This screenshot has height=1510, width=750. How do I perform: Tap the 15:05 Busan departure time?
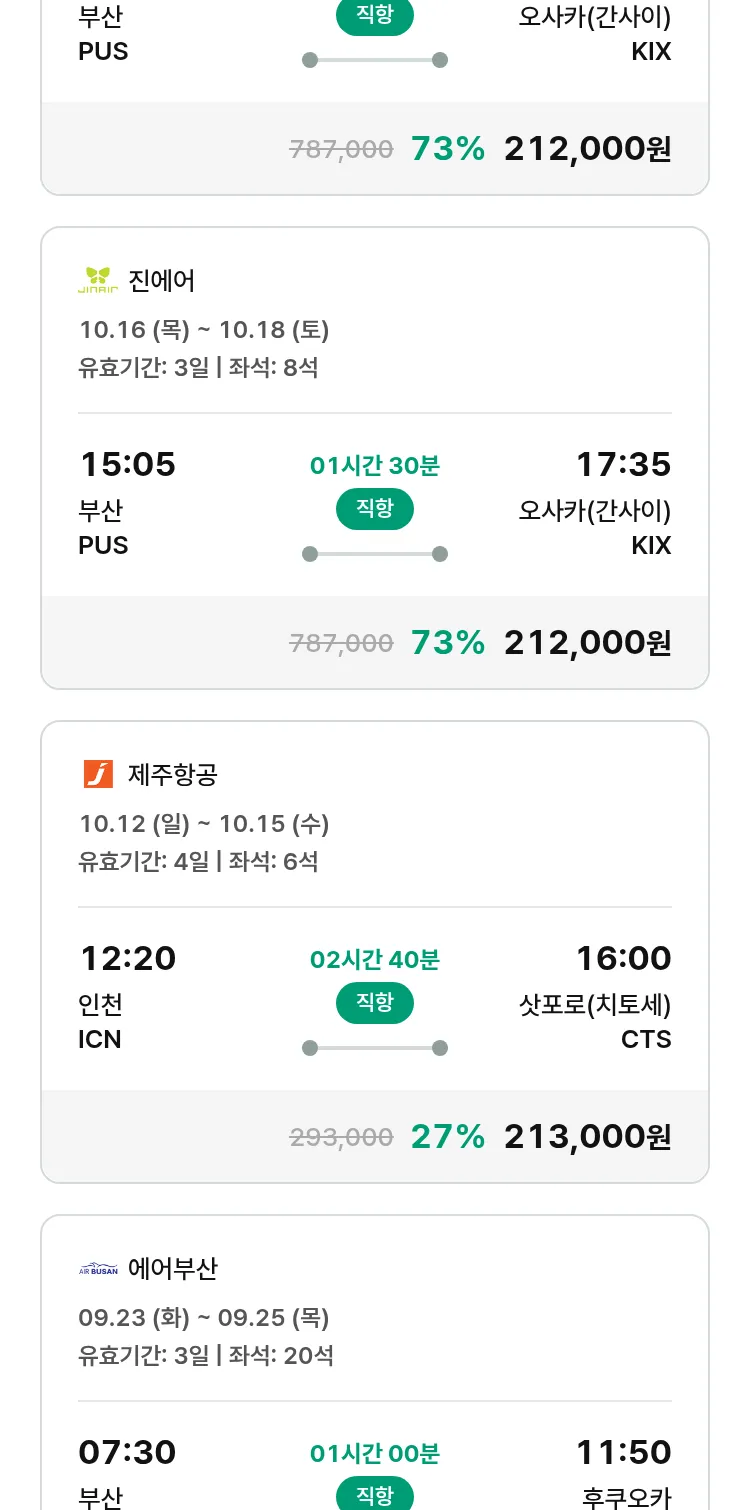point(127,465)
